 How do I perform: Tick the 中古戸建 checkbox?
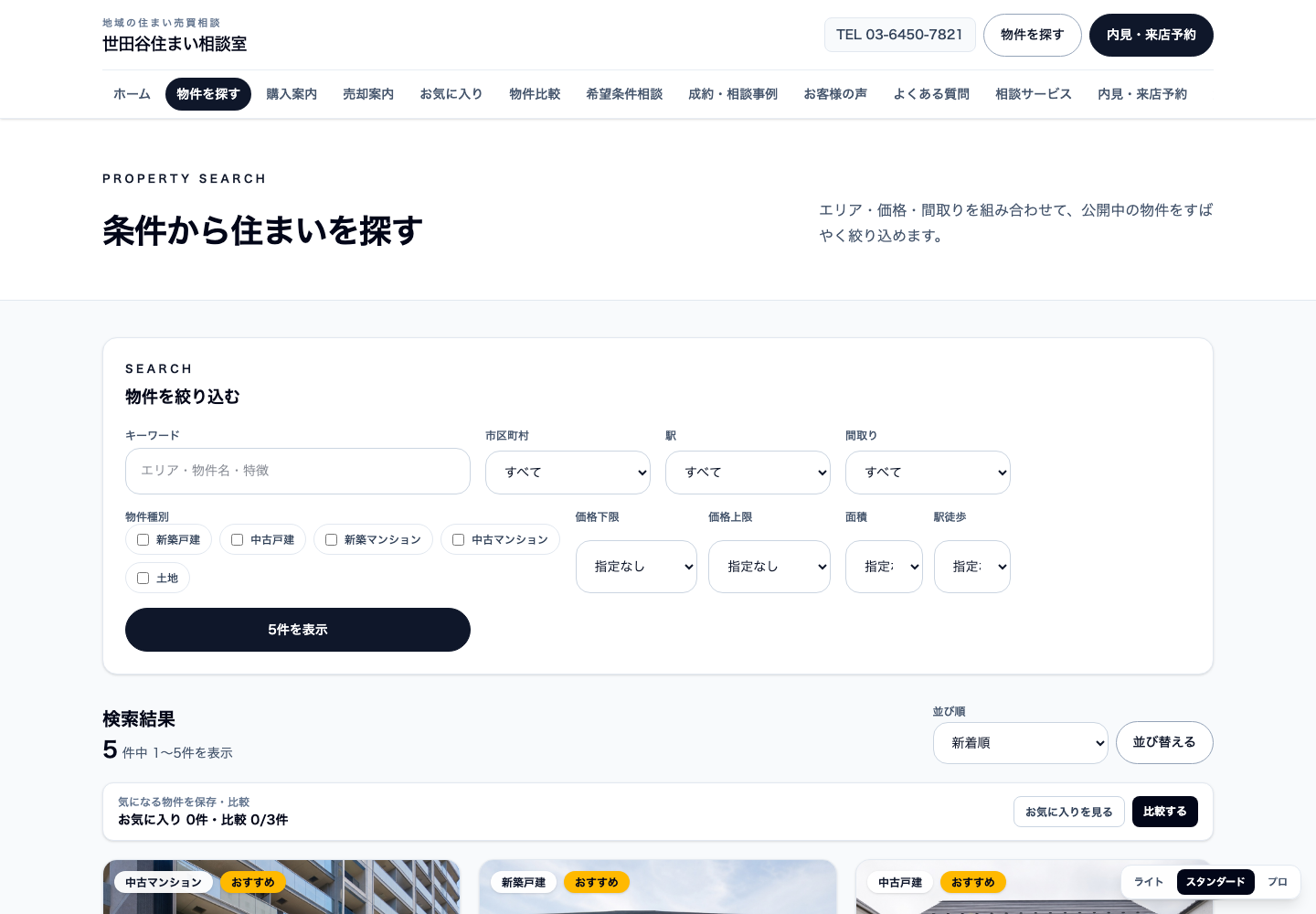238,540
